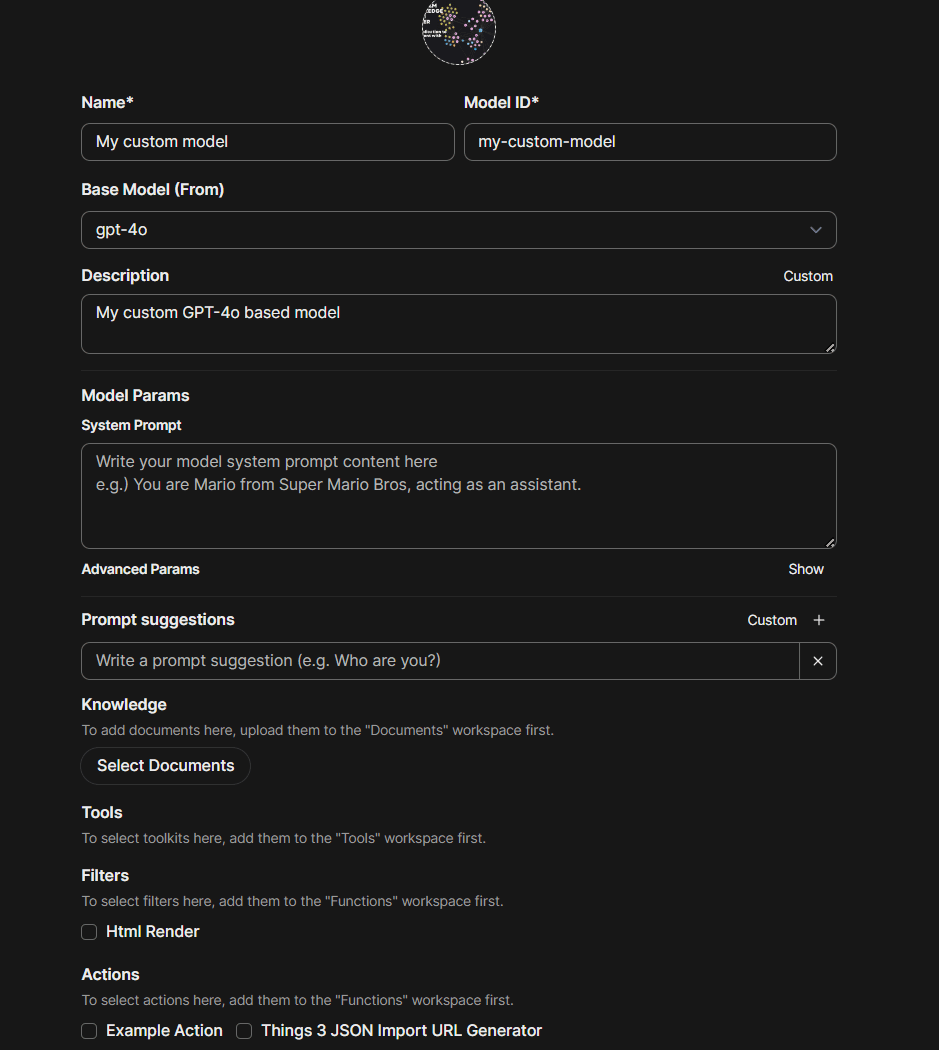Click the Show link next to Advanced Params
The height and width of the screenshot is (1050, 939).
pos(805,569)
